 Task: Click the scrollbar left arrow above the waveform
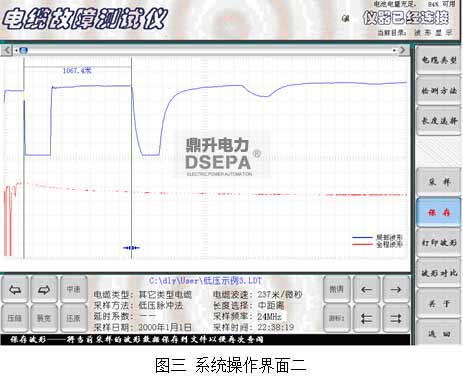(7, 50)
